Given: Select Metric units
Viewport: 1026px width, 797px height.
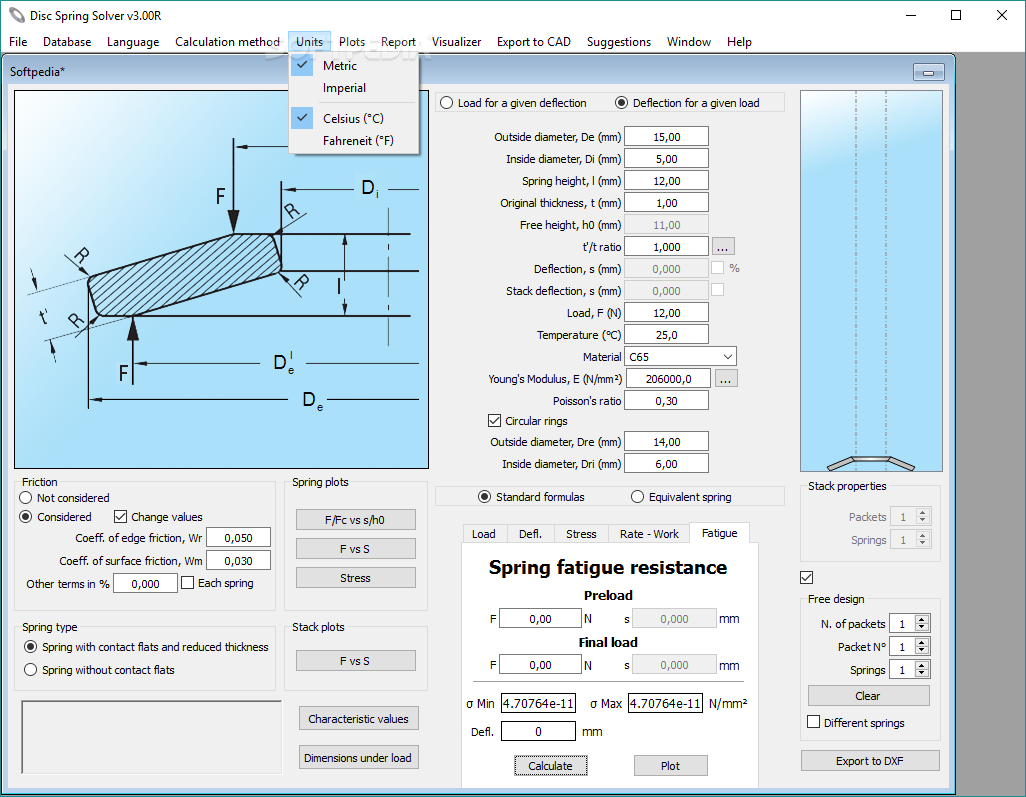Looking at the screenshot, I should click(340, 65).
